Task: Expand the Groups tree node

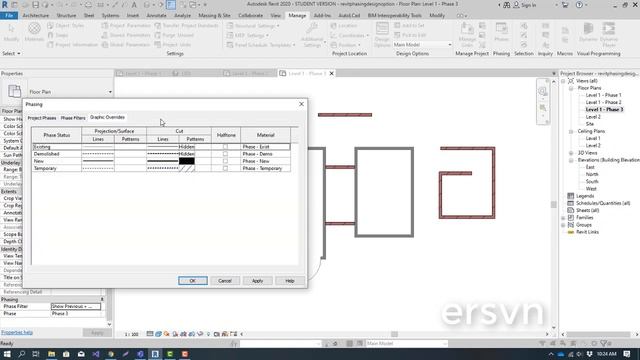Action: pos(563,225)
